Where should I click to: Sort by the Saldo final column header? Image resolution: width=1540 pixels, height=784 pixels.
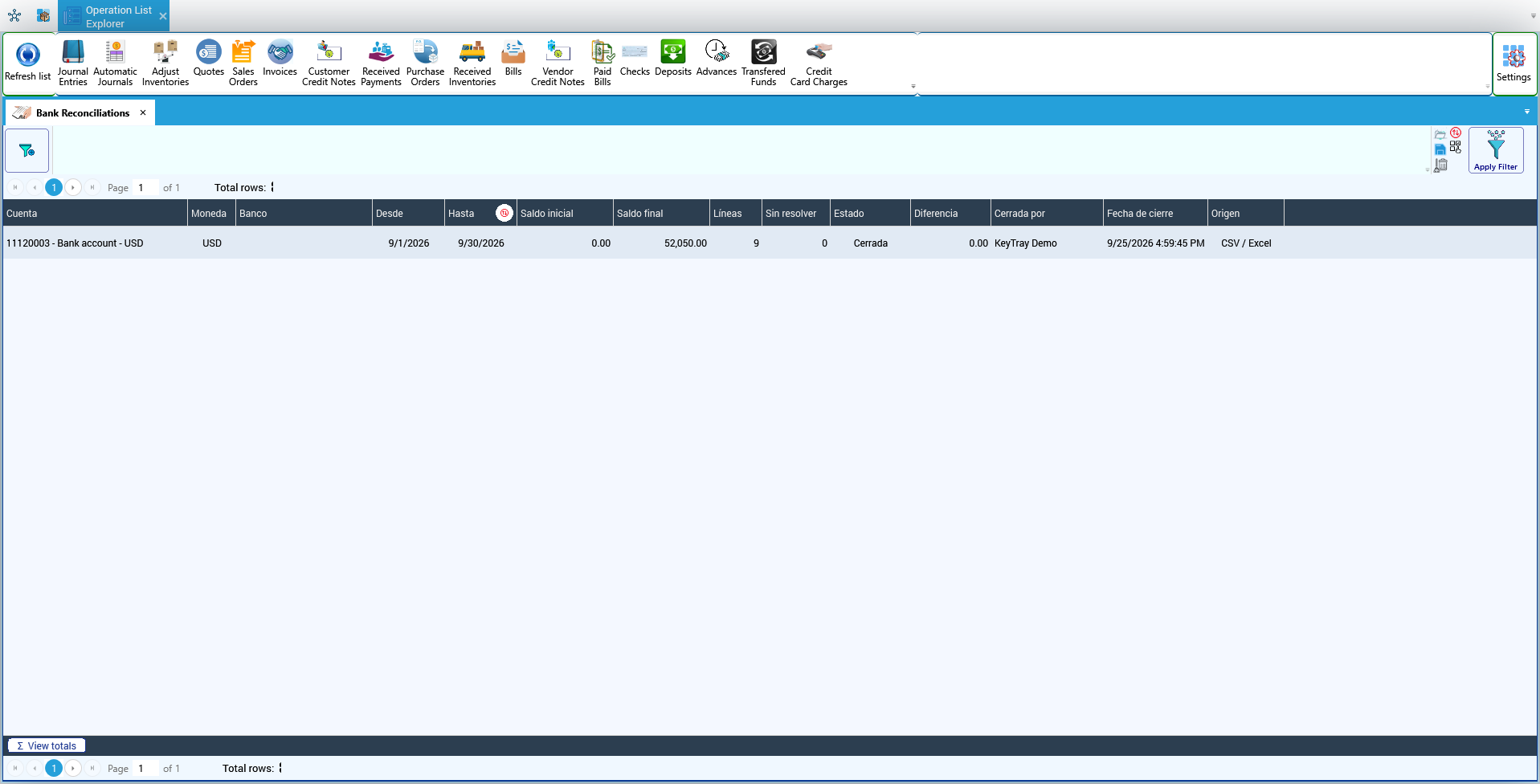coord(661,213)
